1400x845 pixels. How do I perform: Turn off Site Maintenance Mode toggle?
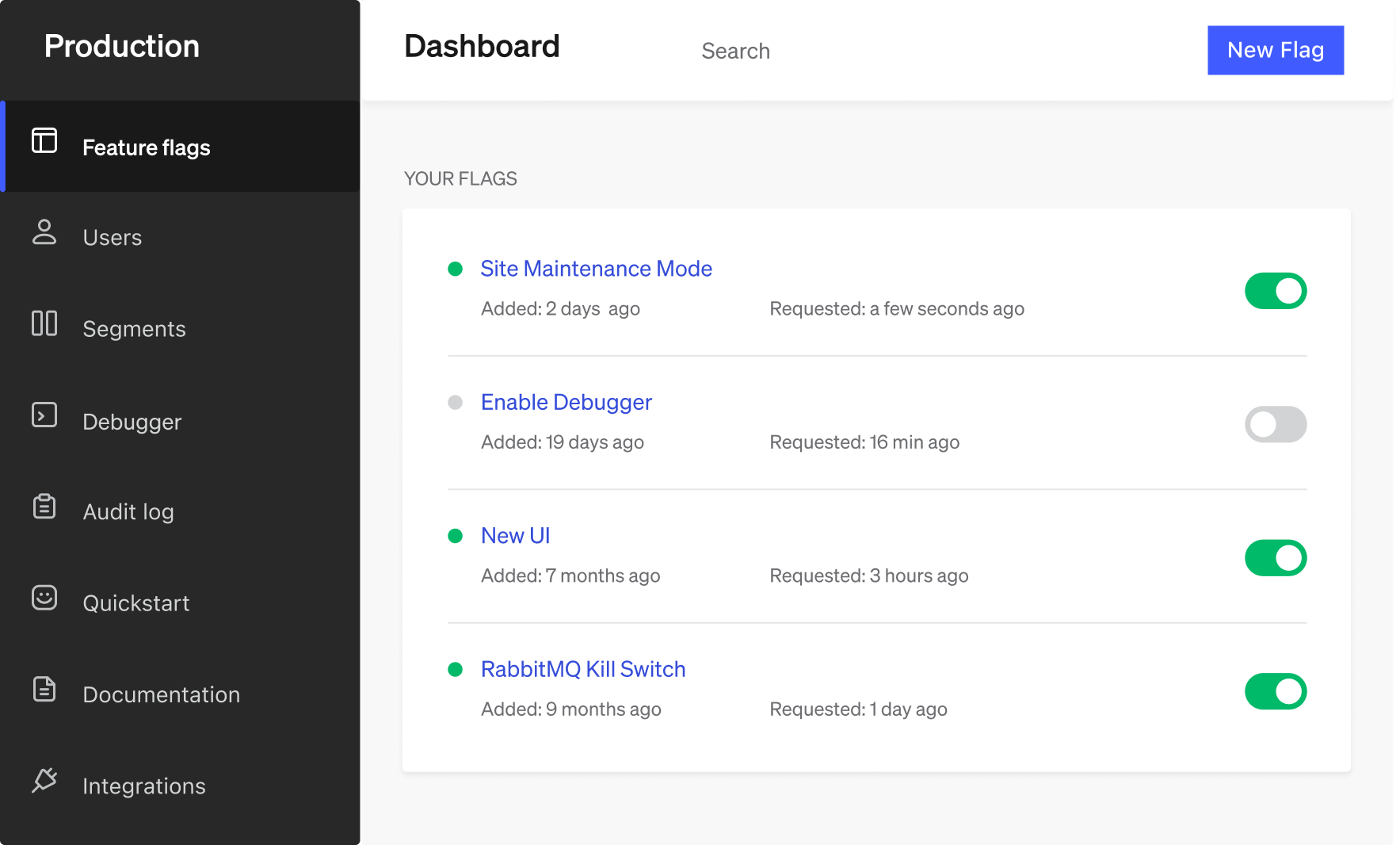point(1275,291)
